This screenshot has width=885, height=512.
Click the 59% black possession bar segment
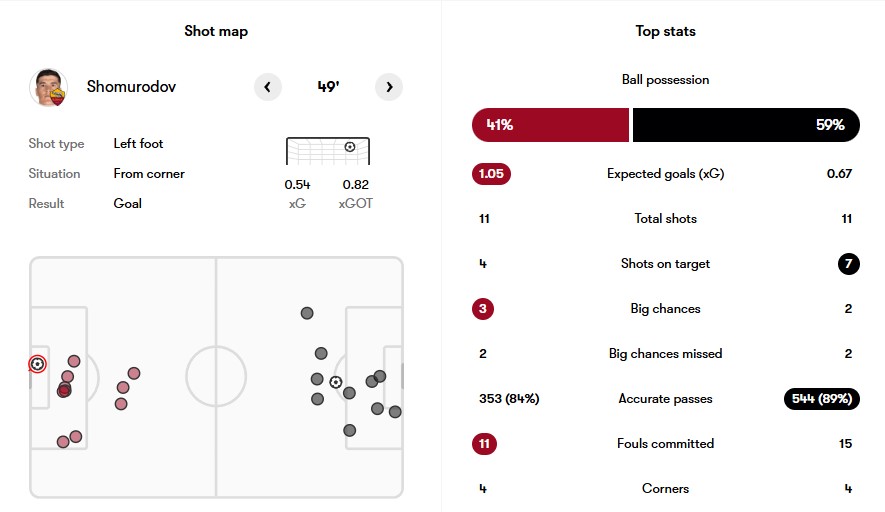(x=746, y=125)
